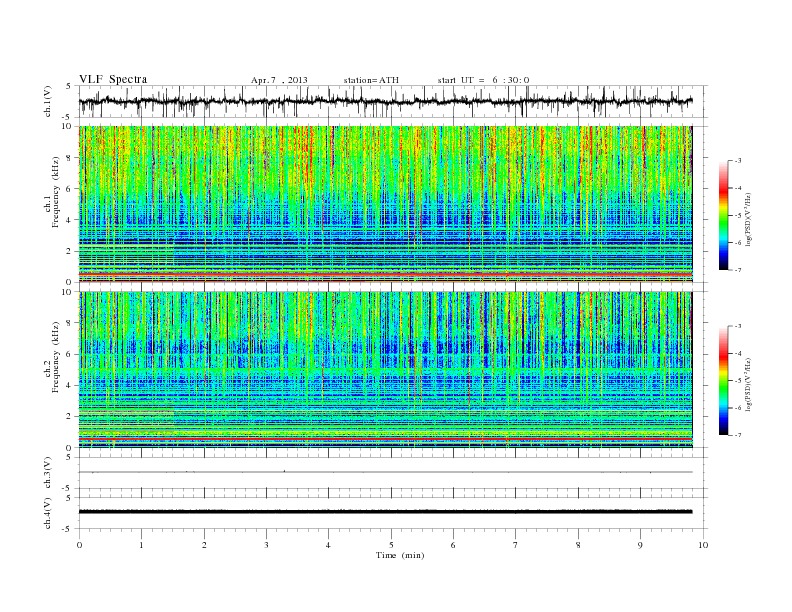The image size is (792, 612).
Task: Click the red low-frequency band in ch.1 spectrogram
Action: click(x=385, y=274)
